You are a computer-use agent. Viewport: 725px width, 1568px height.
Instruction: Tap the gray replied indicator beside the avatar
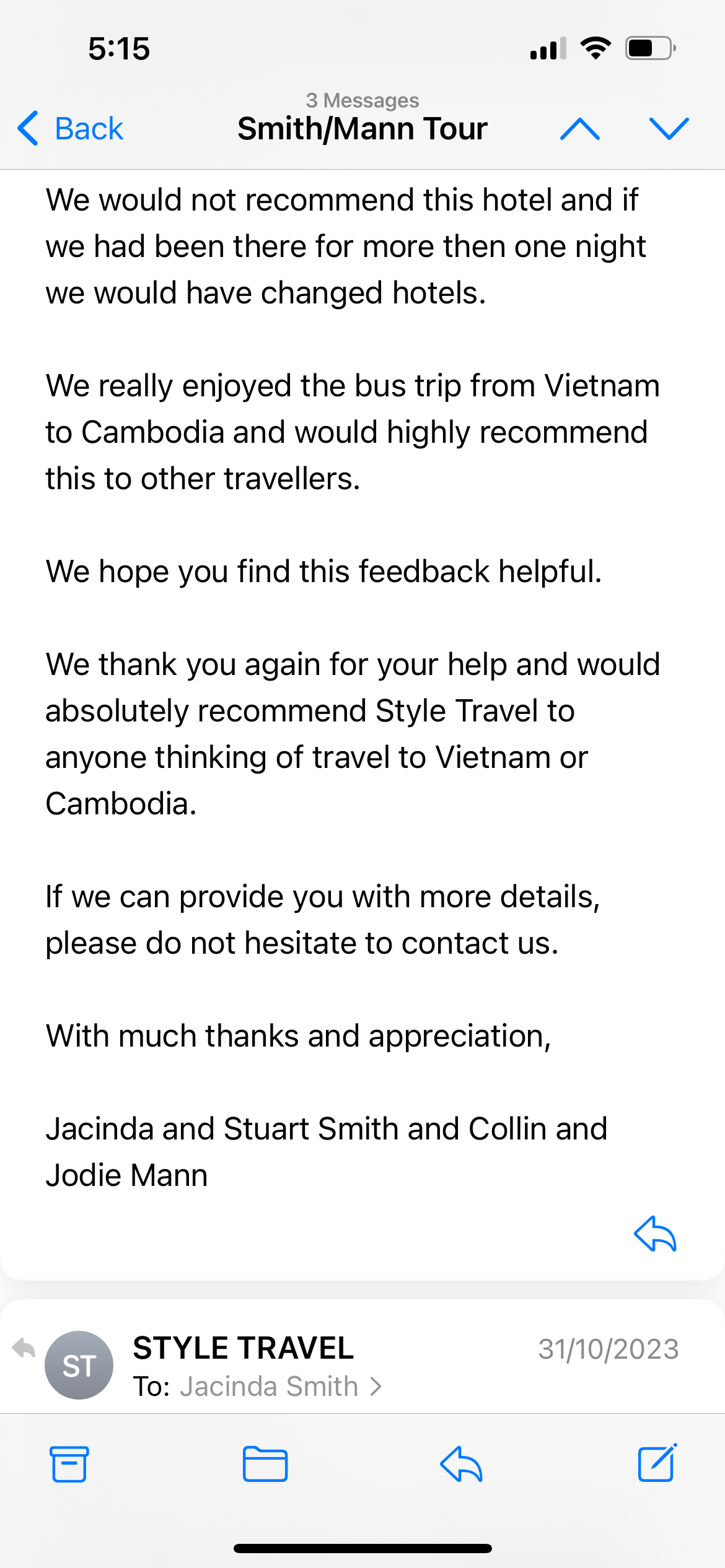click(x=24, y=1348)
